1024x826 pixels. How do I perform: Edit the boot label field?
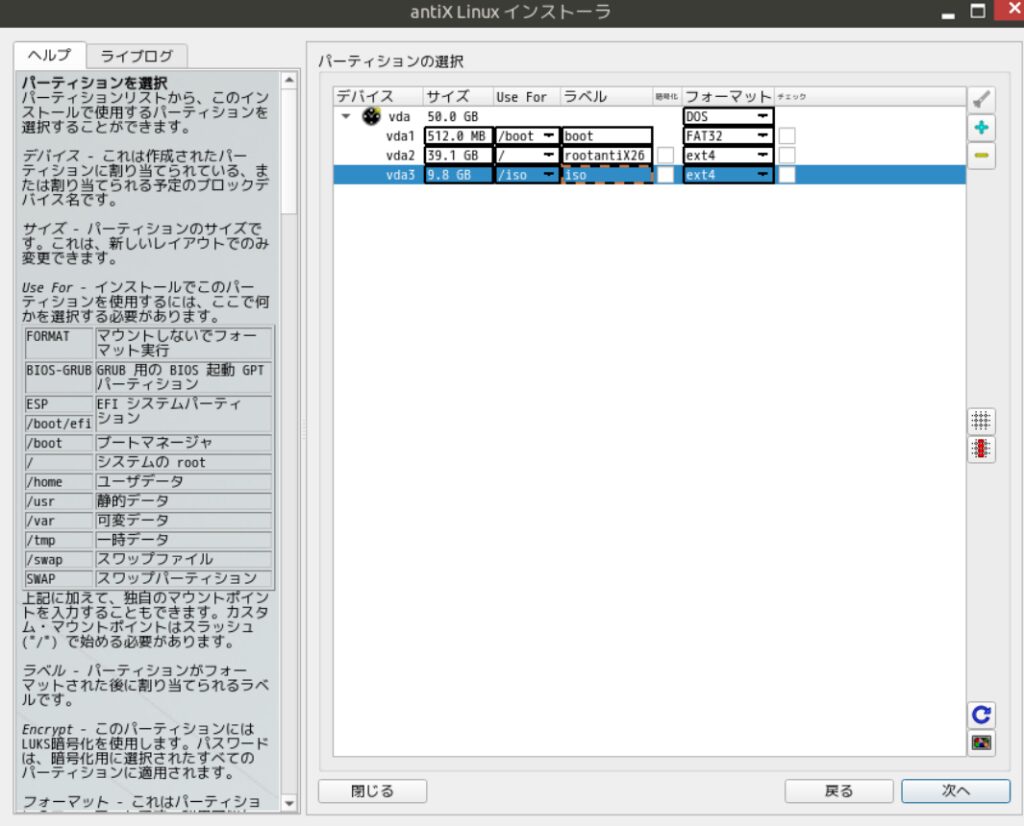coord(607,136)
